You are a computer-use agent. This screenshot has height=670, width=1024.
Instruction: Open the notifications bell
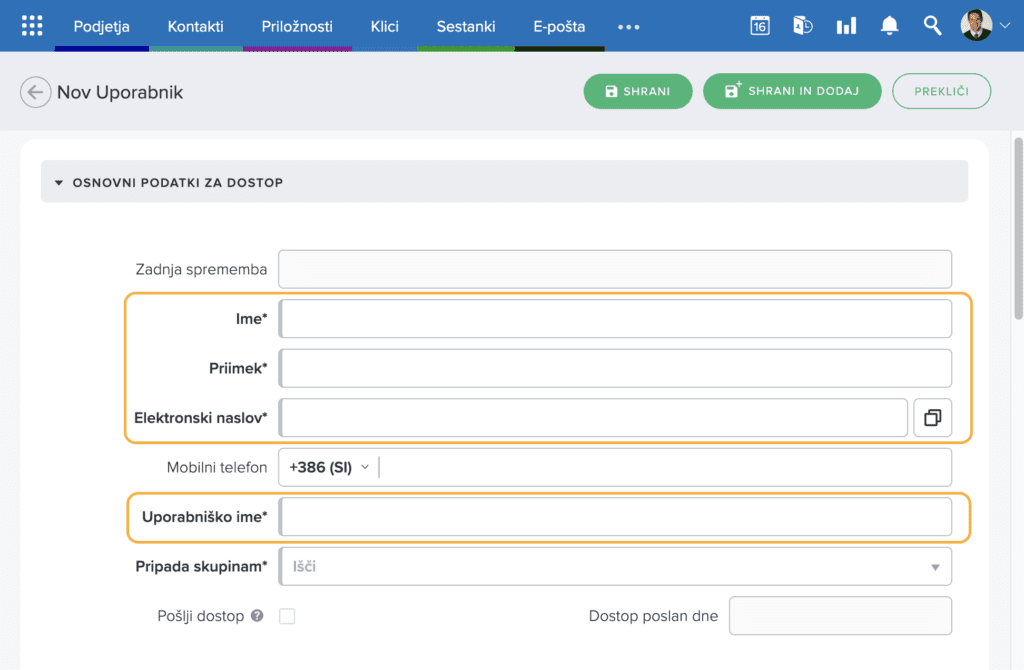pos(889,26)
